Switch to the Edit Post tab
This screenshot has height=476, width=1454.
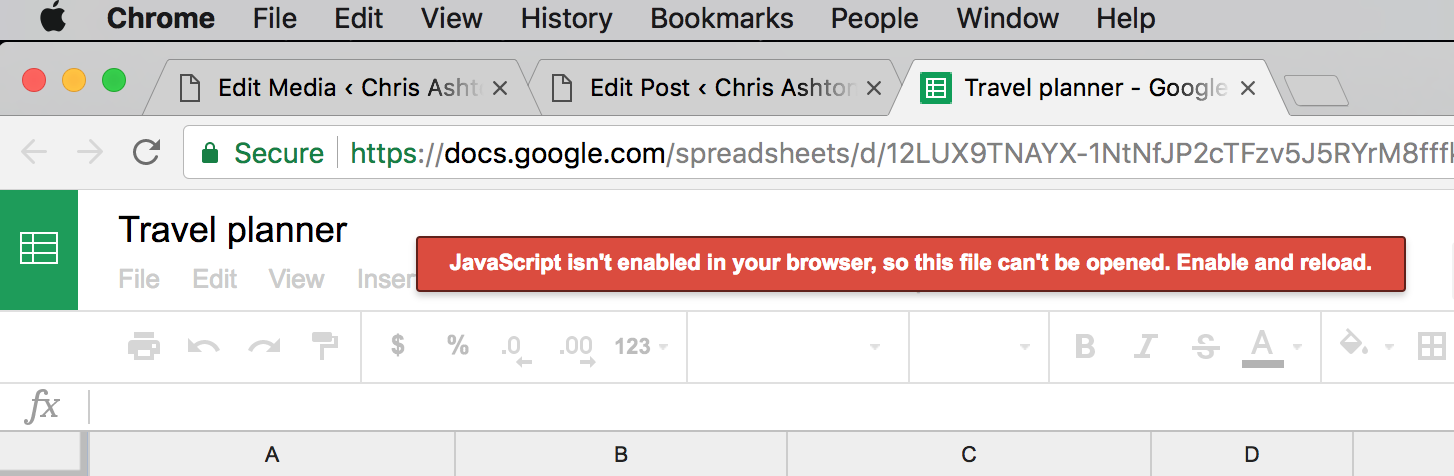pyautogui.click(x=717, y=88)
